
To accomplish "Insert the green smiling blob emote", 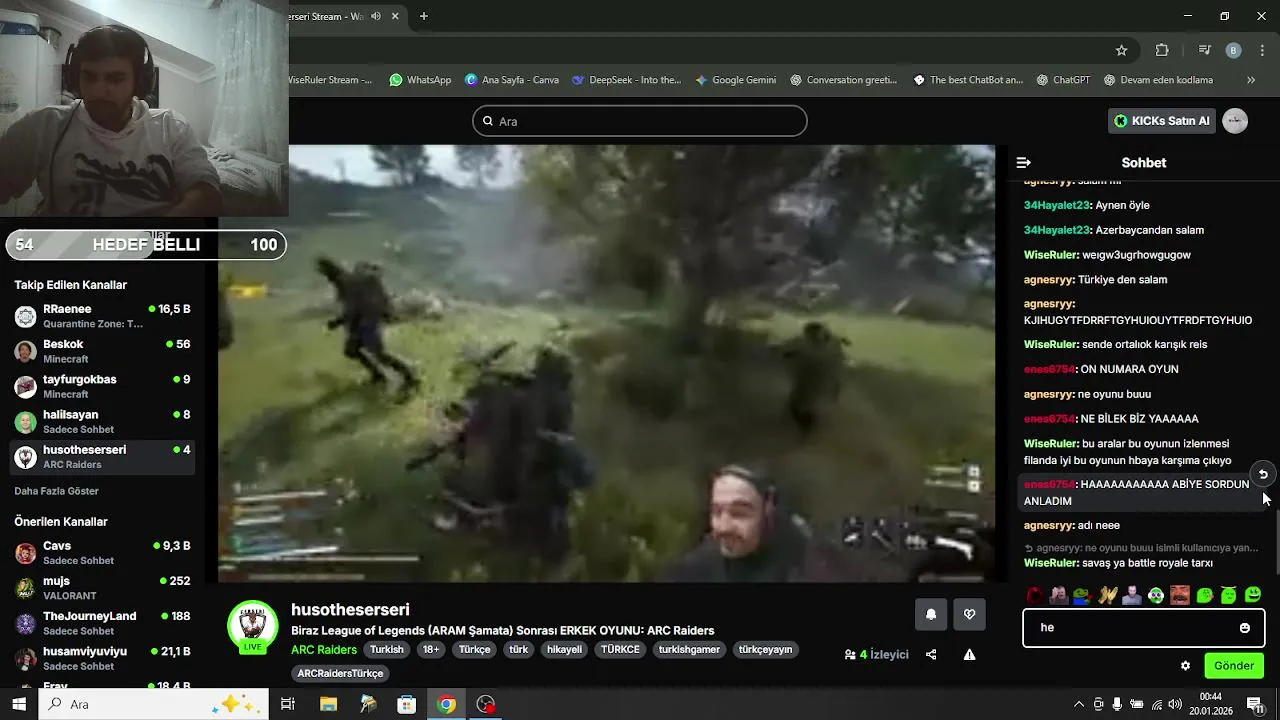I will 1252,595.
